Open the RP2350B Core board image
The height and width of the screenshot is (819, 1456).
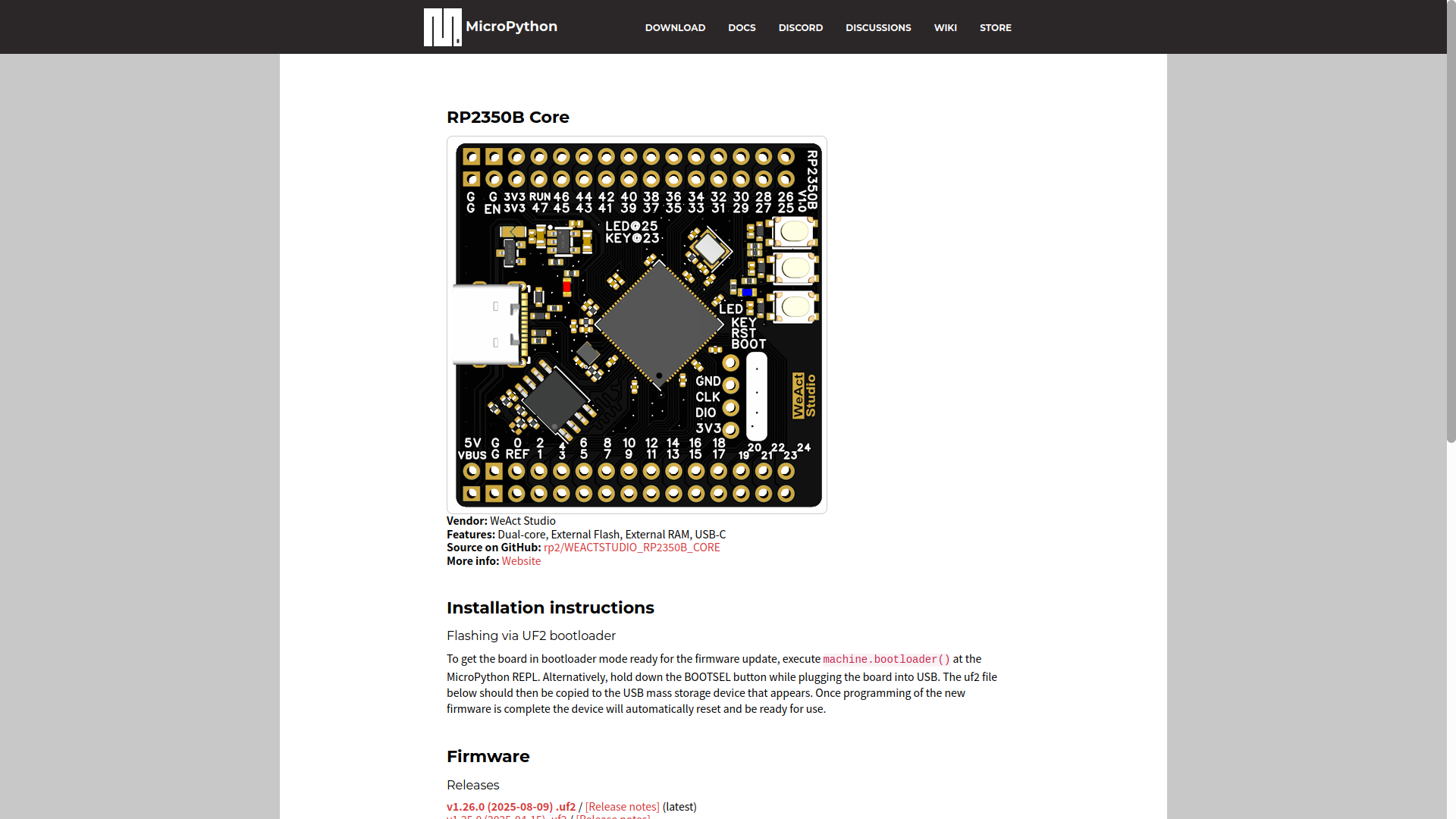pos(637,325)
